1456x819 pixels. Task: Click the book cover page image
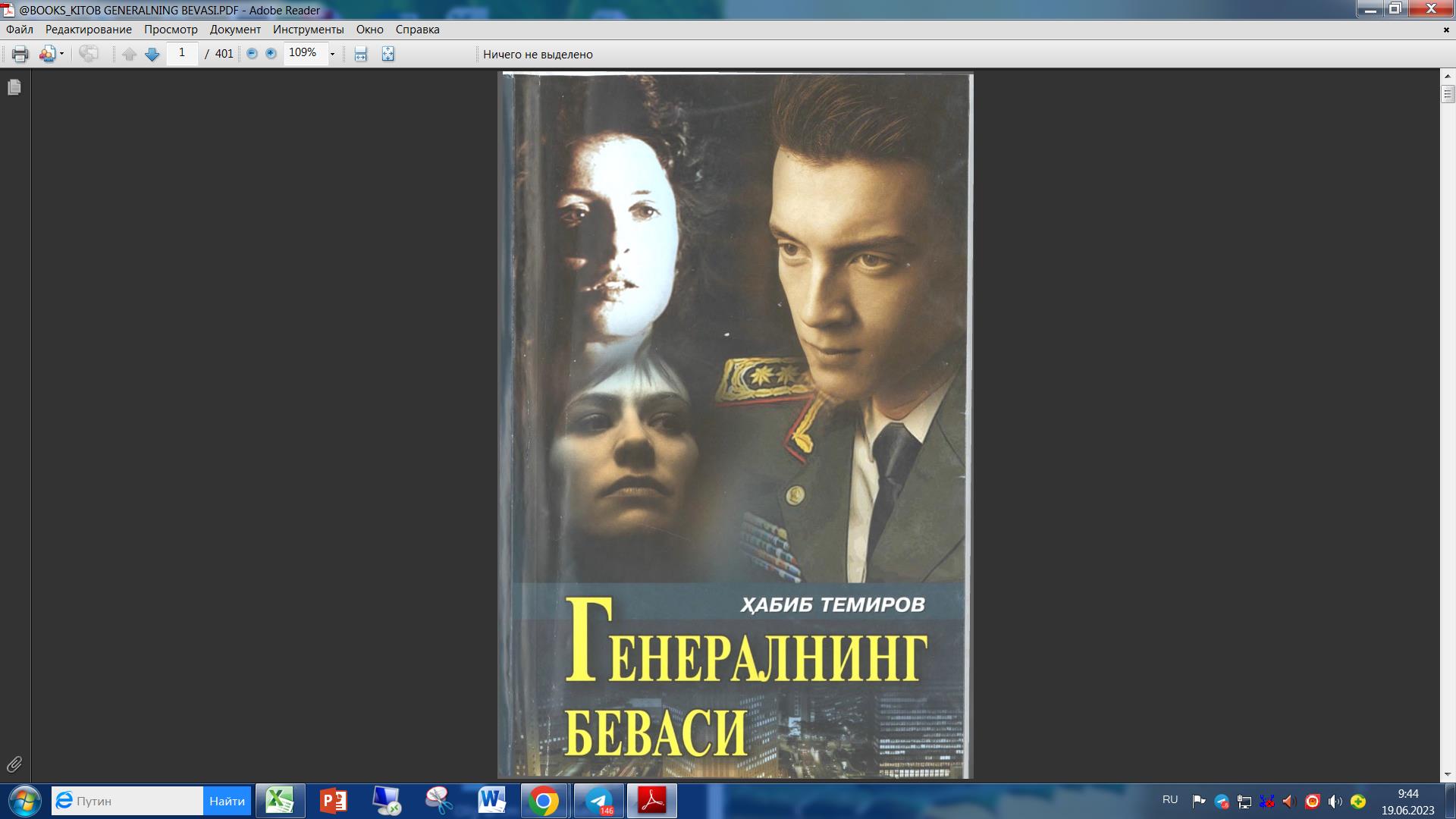(x=735, y=425)
